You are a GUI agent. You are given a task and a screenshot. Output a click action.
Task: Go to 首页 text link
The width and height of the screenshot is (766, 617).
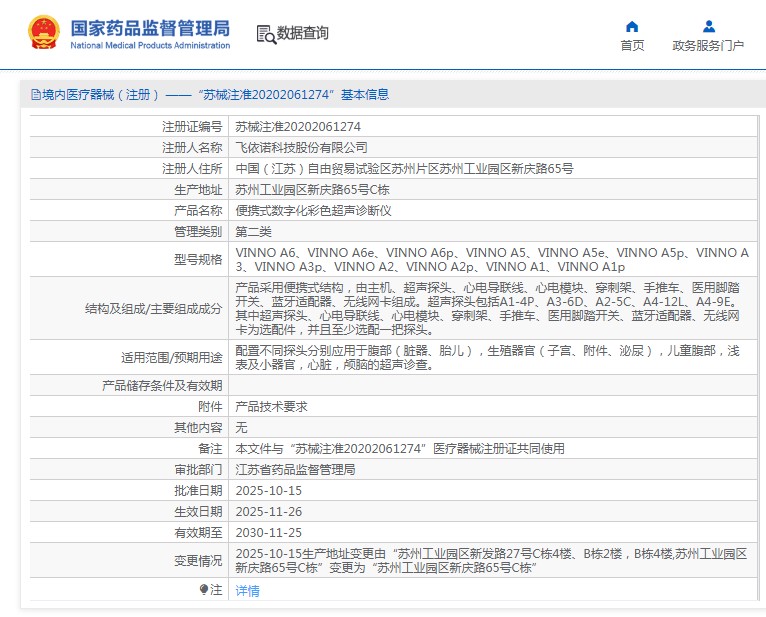coord(632,46)
